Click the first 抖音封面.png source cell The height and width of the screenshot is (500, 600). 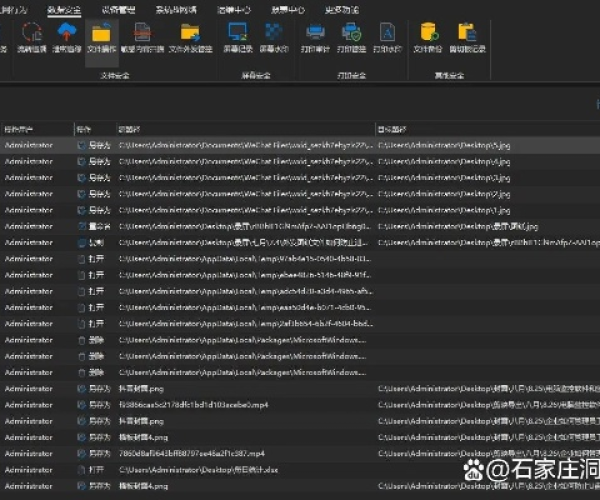coord(141,389)
